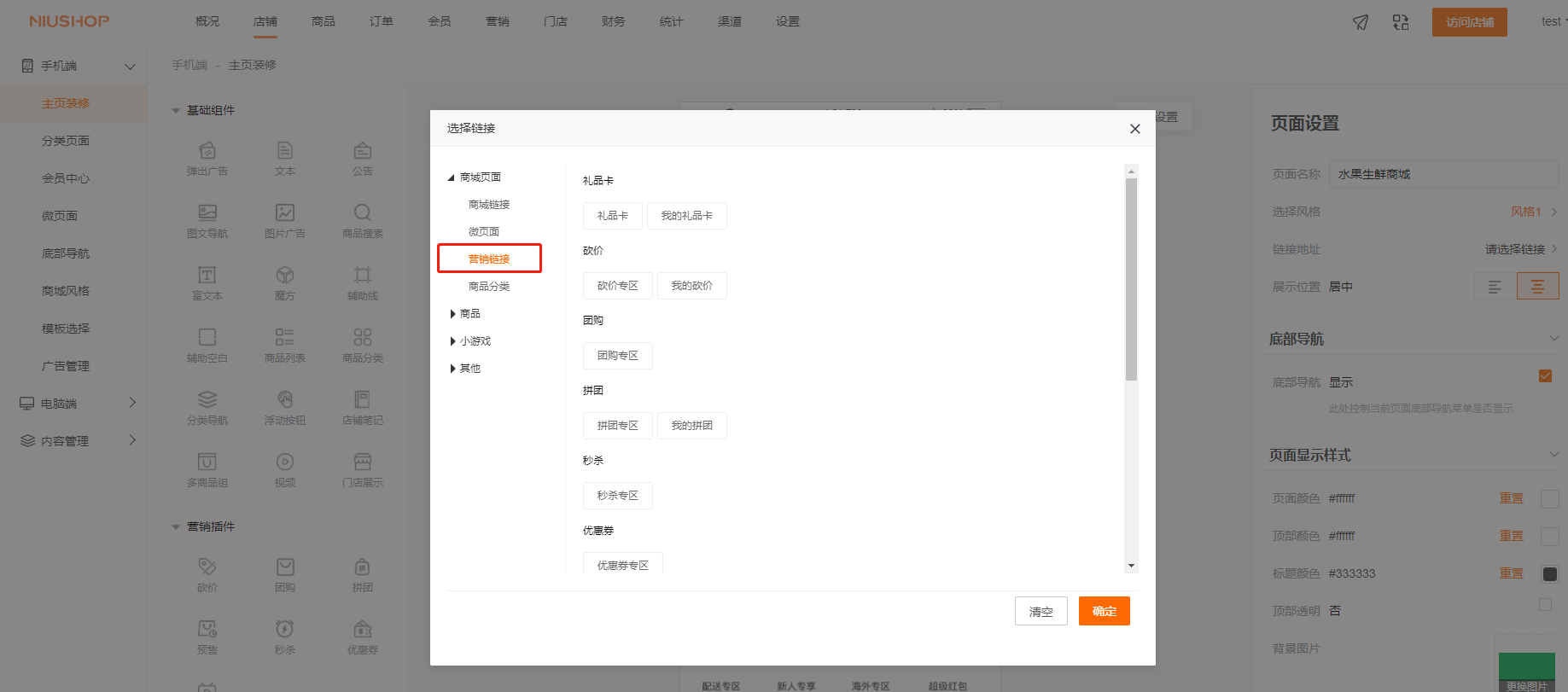Expand the 其他 tree node
This screenshot has width=1568, height=692.
tap(452, 369)
